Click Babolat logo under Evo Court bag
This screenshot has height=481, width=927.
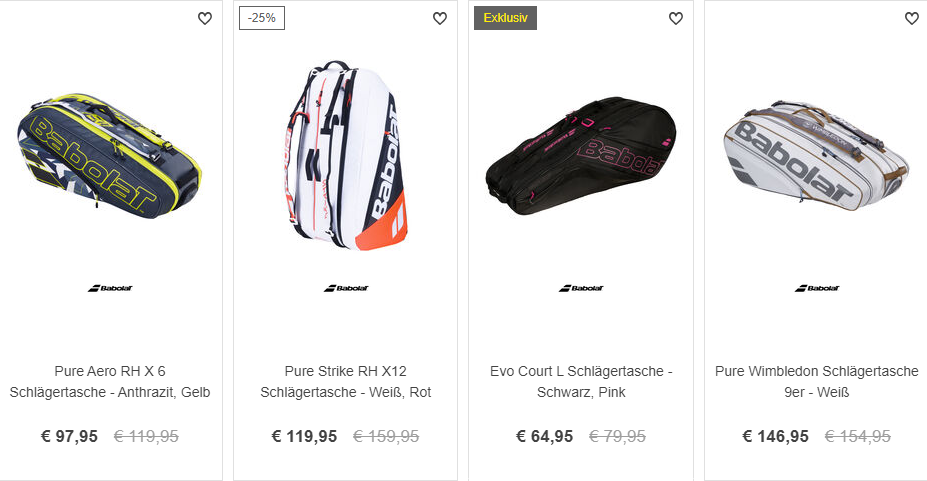[x=581, y=288]
